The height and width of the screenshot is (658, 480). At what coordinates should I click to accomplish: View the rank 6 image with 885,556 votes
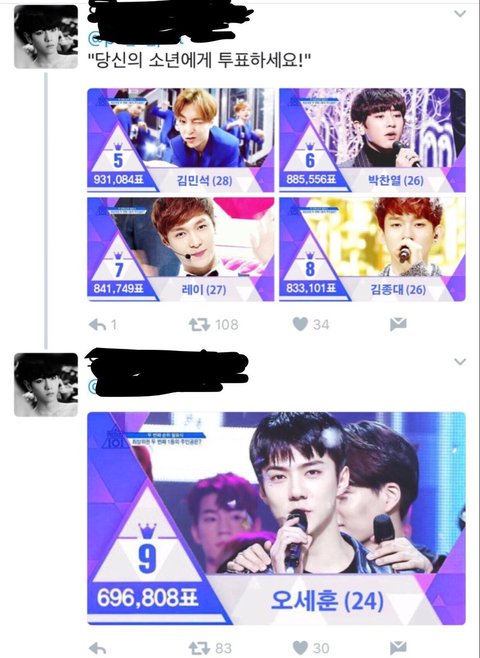(373, 140)
